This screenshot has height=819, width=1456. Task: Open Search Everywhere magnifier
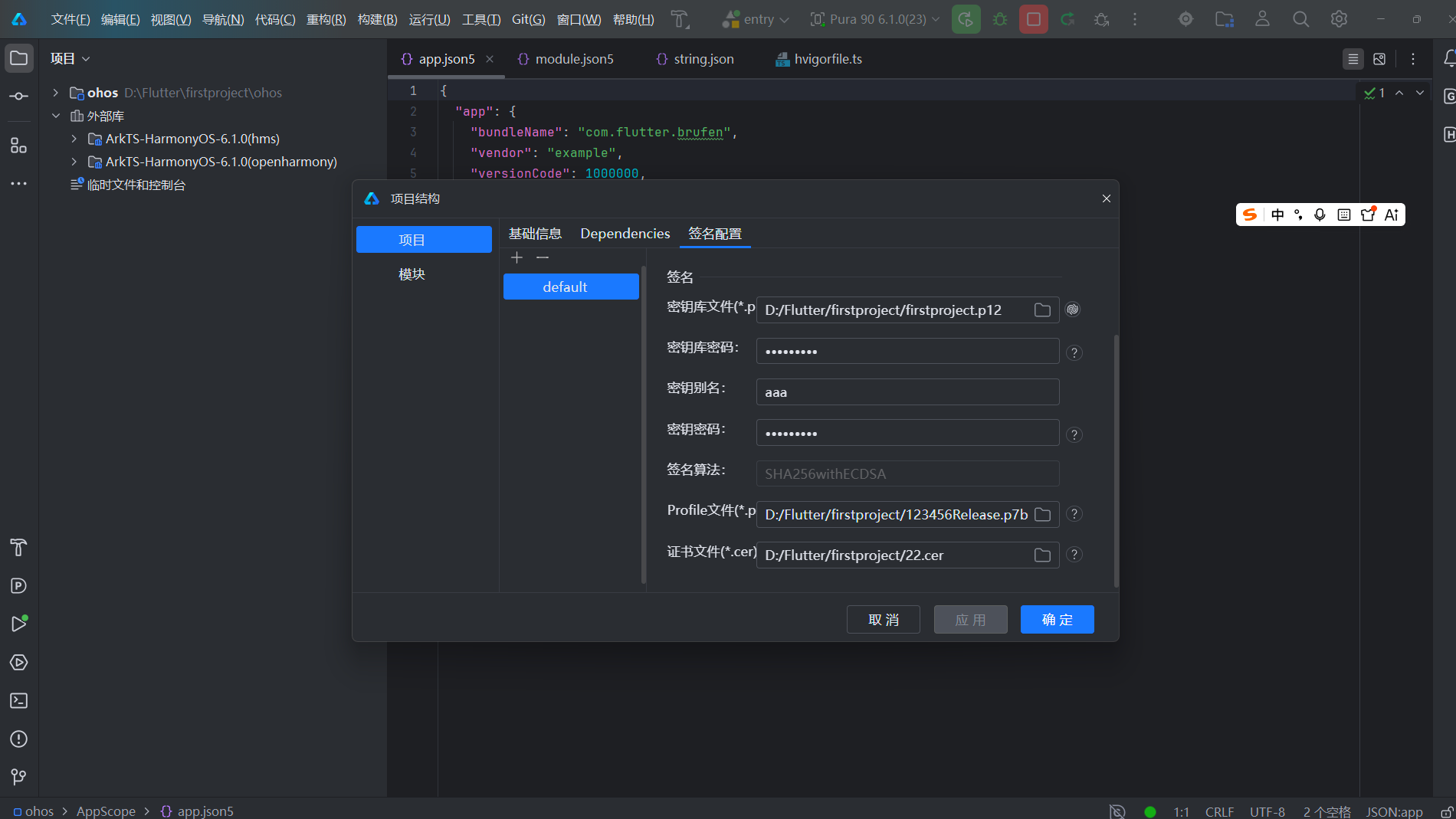click(1301, 19)
